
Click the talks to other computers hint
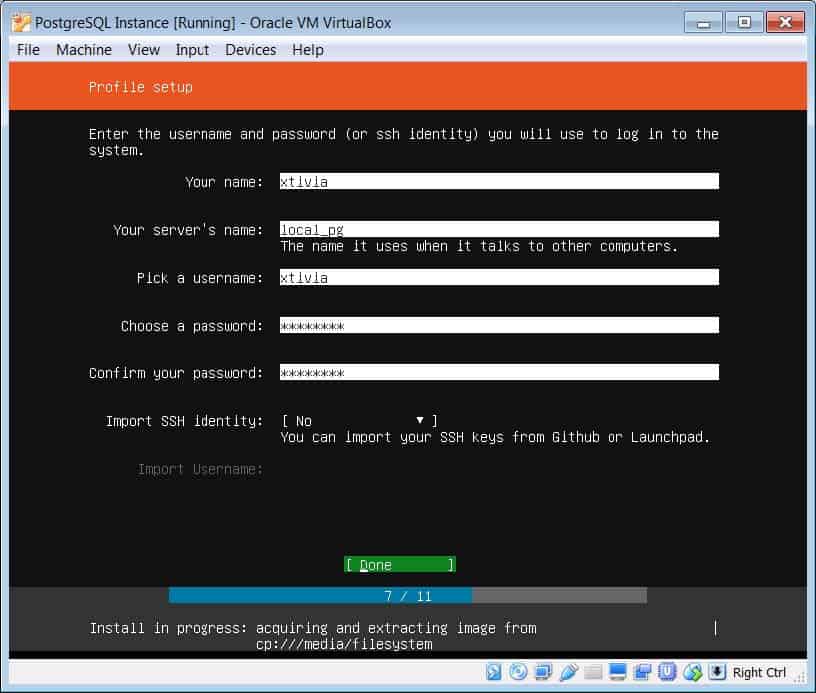click(x=479, y=246)
